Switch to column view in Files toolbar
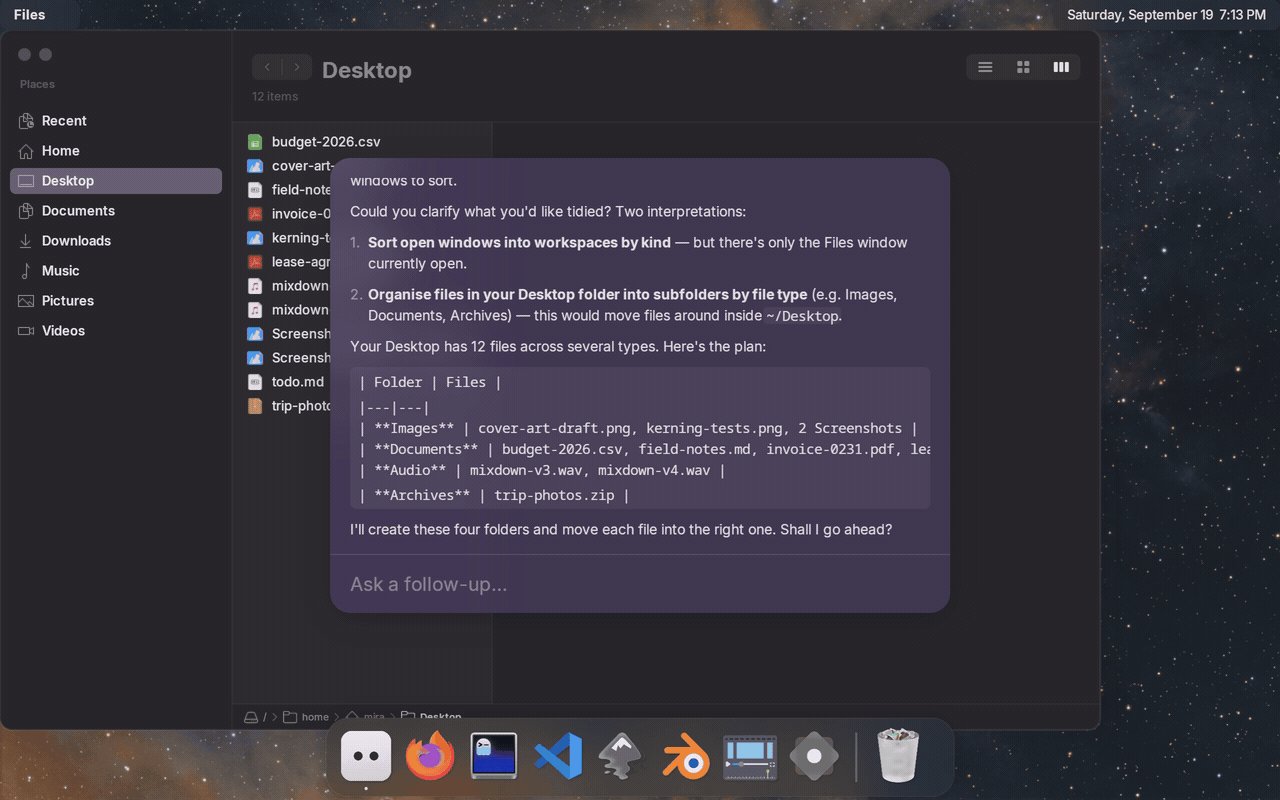1280x800 pixels. (1061, 67)
